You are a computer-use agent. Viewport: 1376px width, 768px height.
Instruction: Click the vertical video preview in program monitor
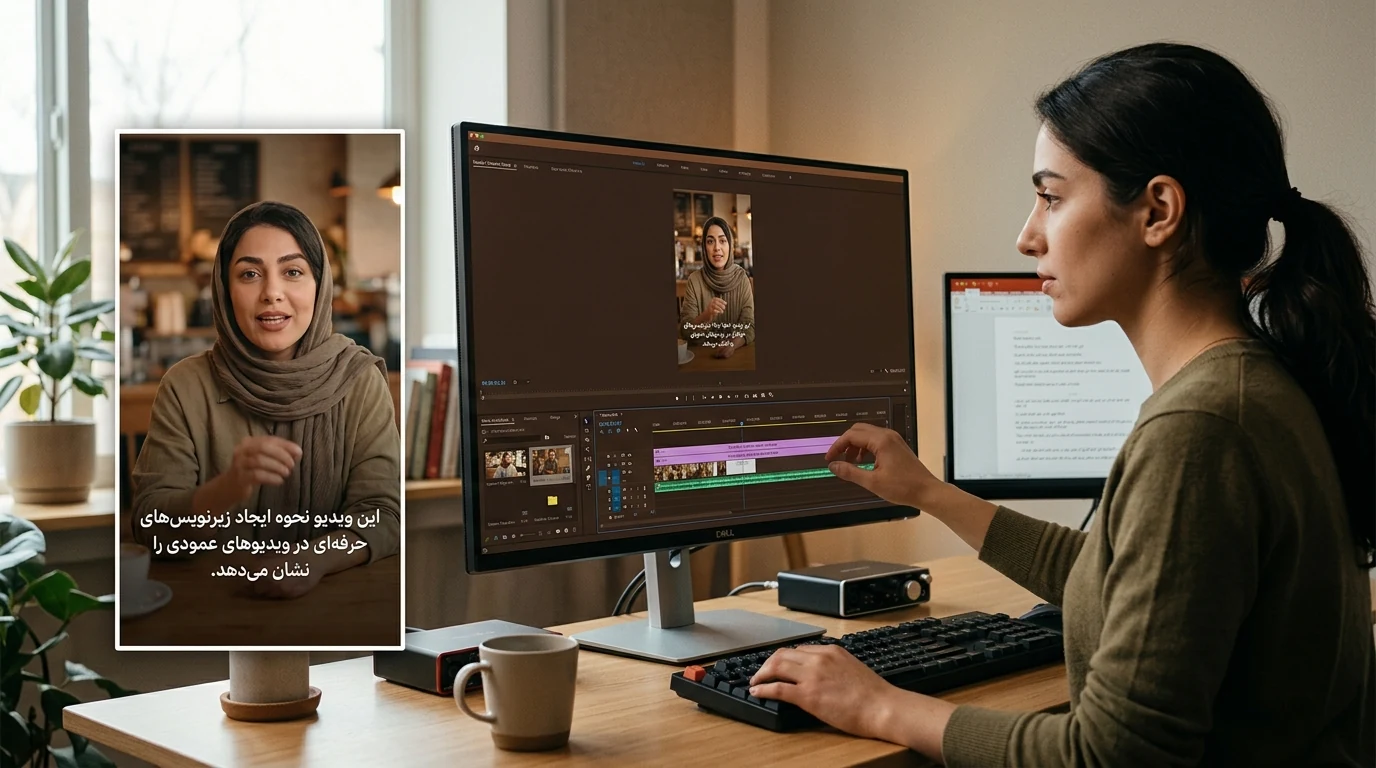coord(714,280)
